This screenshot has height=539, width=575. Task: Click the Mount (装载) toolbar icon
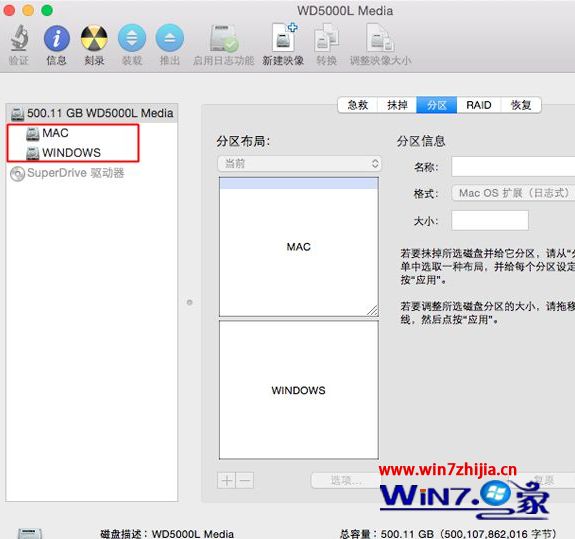click(132, 38)
